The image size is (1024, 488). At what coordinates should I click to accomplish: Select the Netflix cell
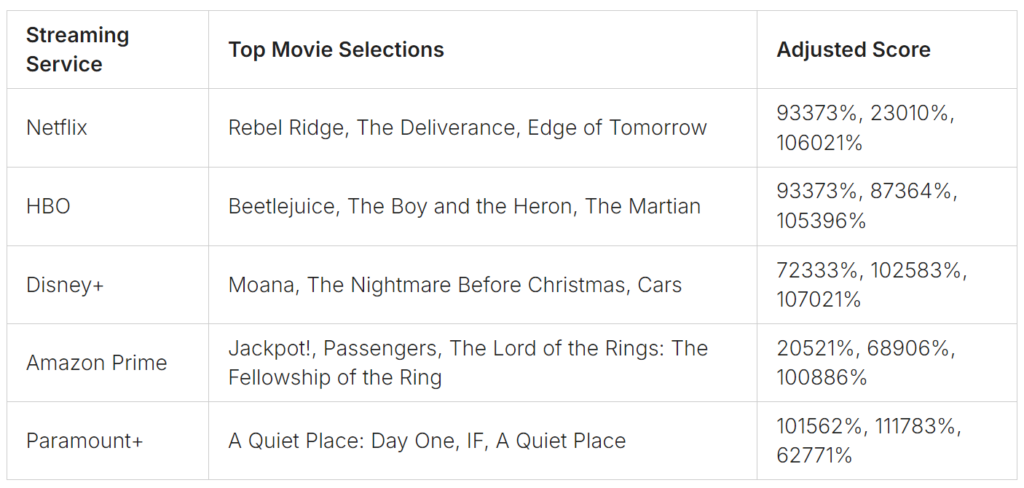pyautogui.click(x=108, y=128)
